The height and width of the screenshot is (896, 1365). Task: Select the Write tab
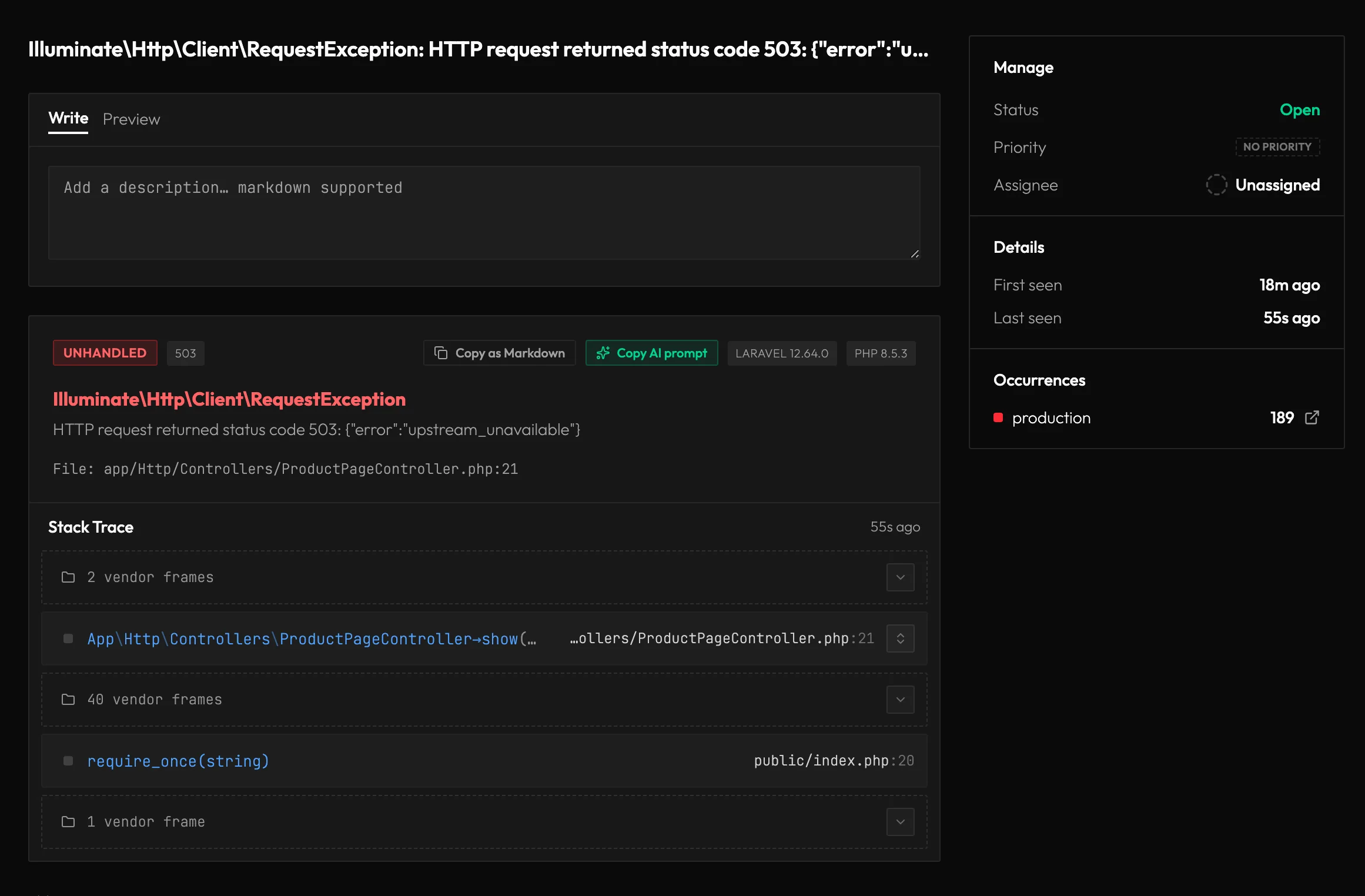coord(68,118)
